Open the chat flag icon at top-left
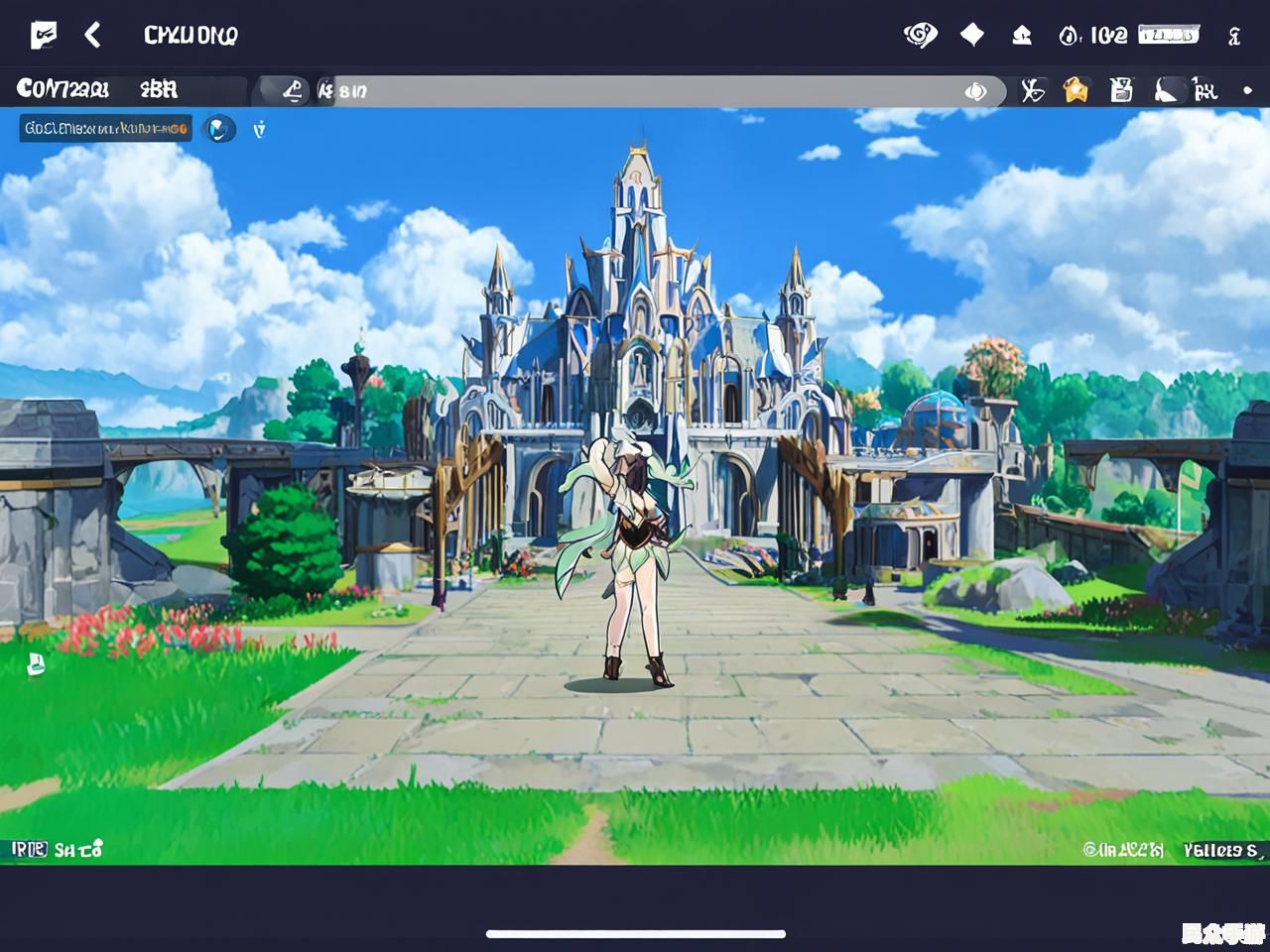This screenshot has width=1270, height=952. (x=43, y=36)
